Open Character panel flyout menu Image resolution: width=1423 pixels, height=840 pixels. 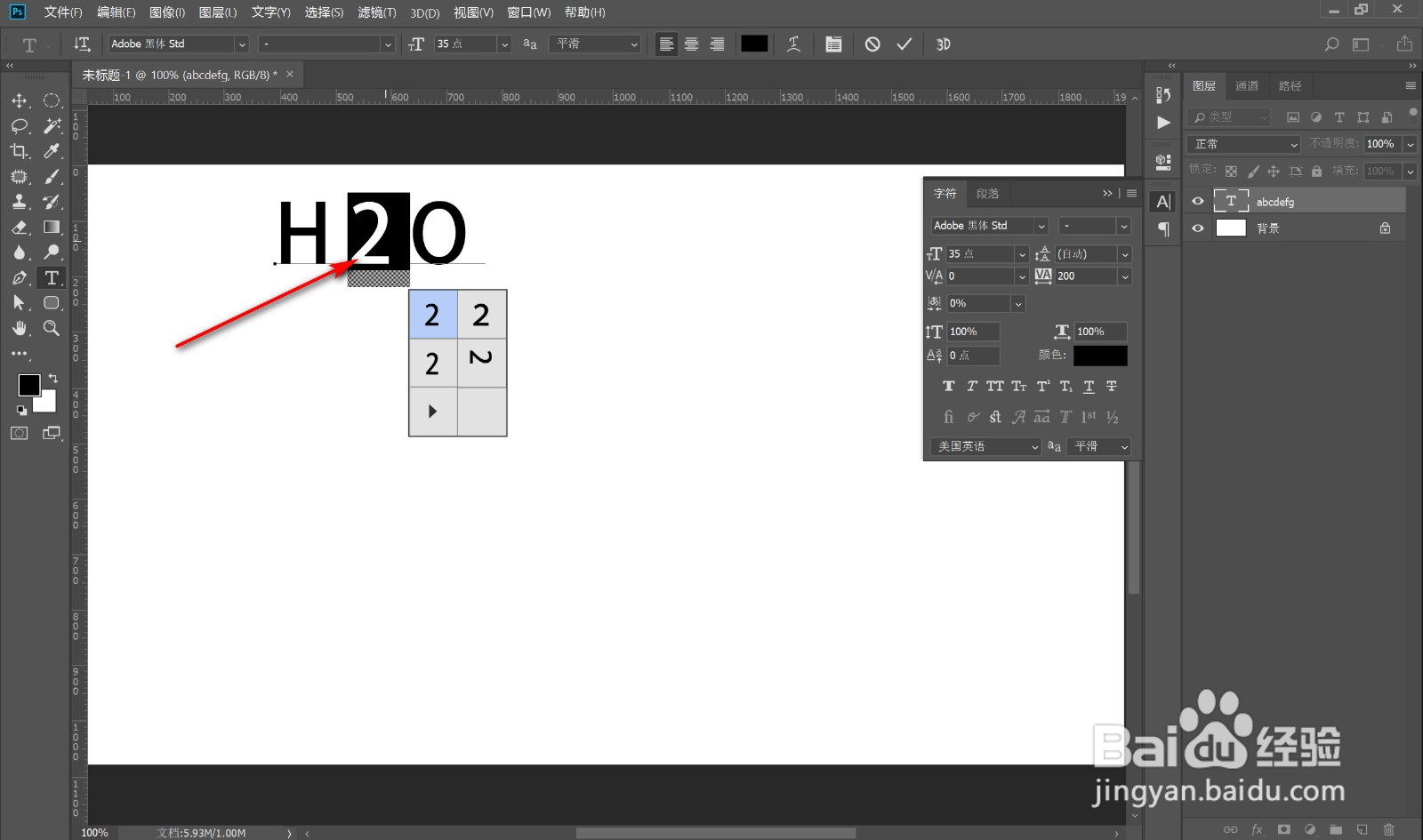click(x=1131, y=193)
